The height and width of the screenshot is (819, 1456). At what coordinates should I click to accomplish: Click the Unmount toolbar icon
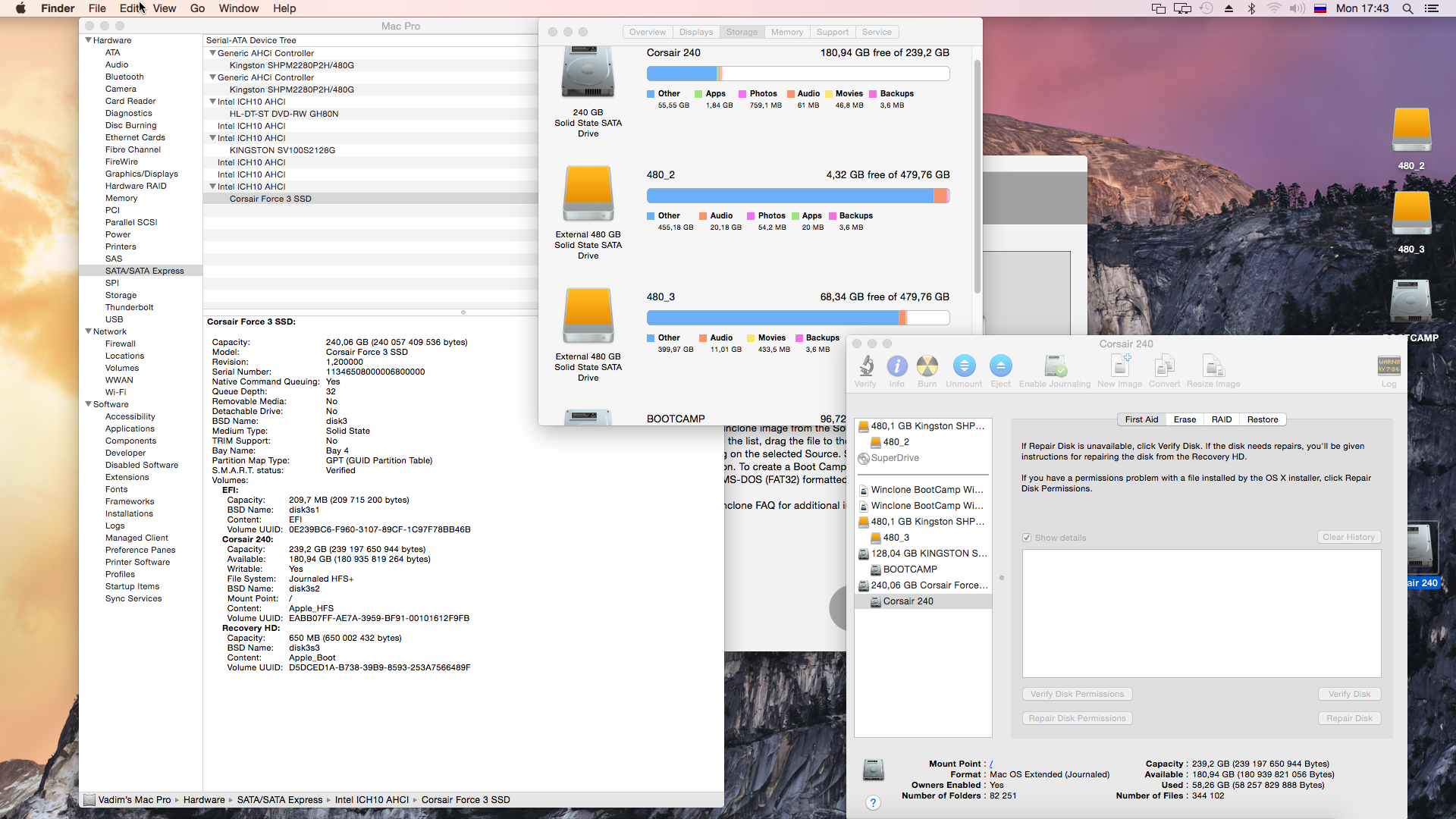[964, 367]
